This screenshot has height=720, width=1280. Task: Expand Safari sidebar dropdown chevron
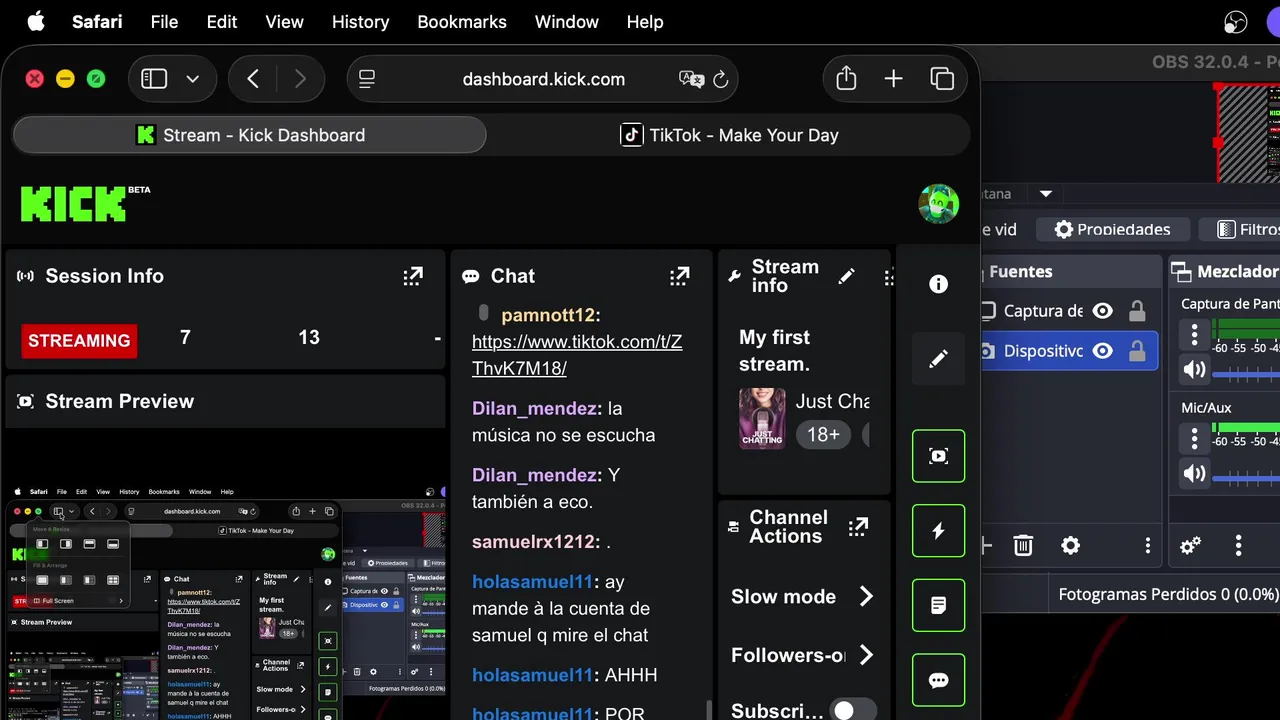(x=193, y=79)
